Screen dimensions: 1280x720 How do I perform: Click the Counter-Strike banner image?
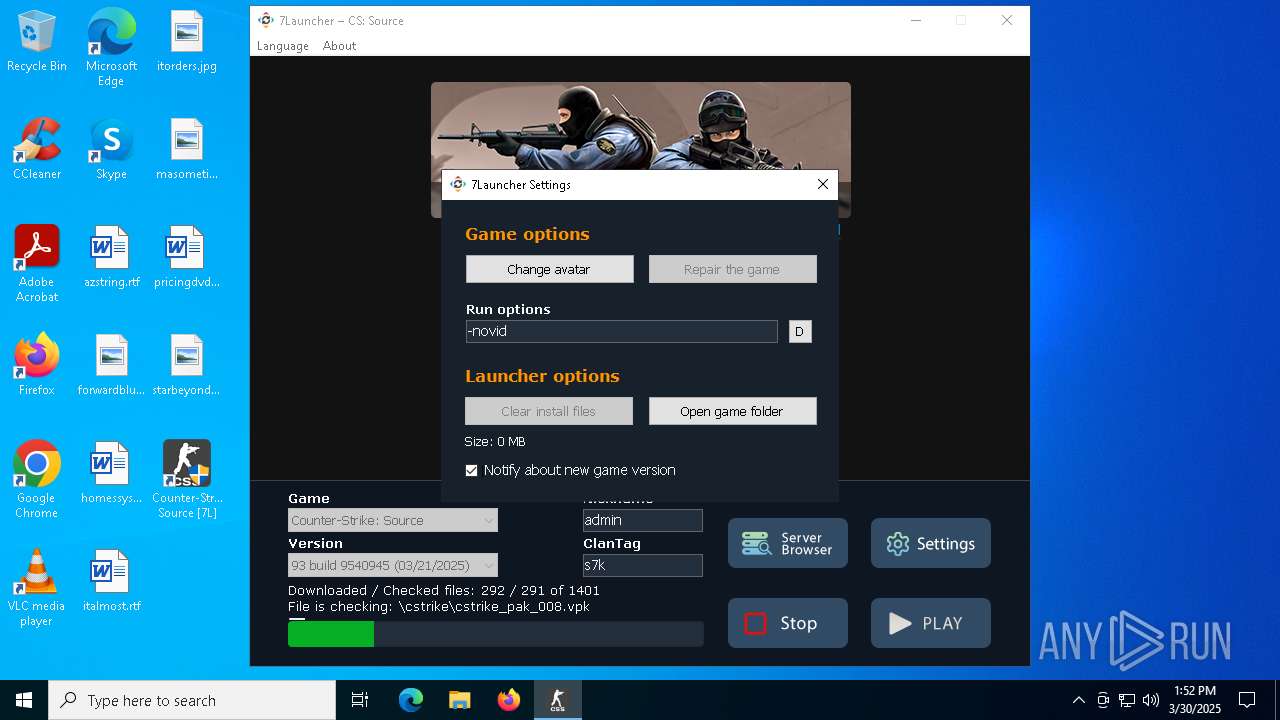640,125
